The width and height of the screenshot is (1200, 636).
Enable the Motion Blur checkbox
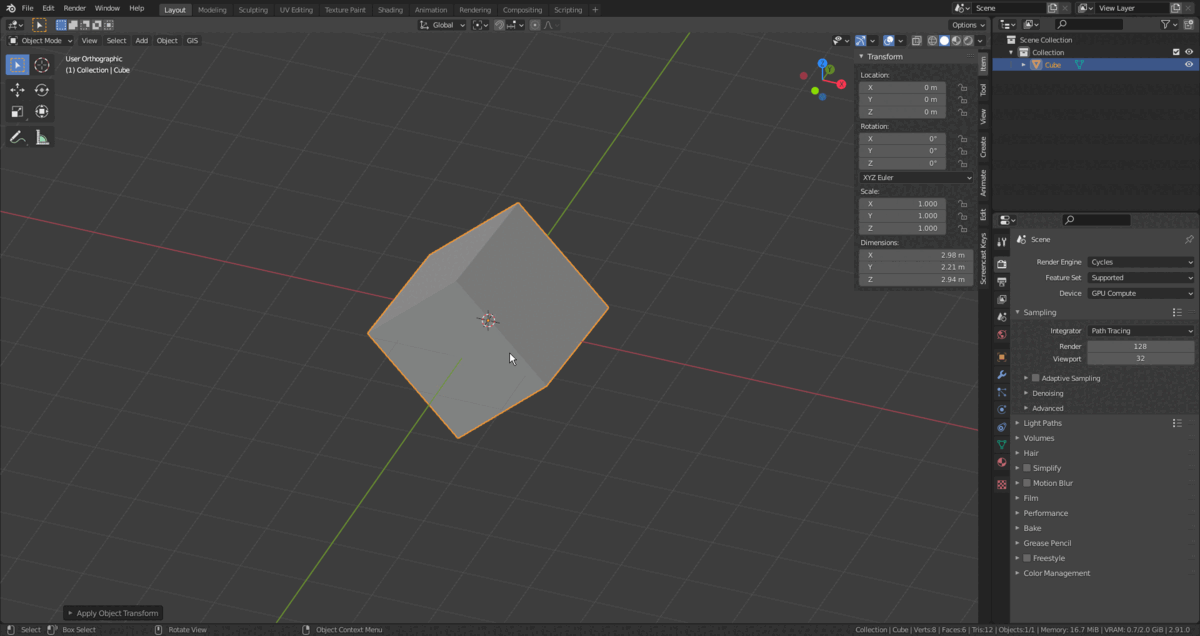(1027, 483)
